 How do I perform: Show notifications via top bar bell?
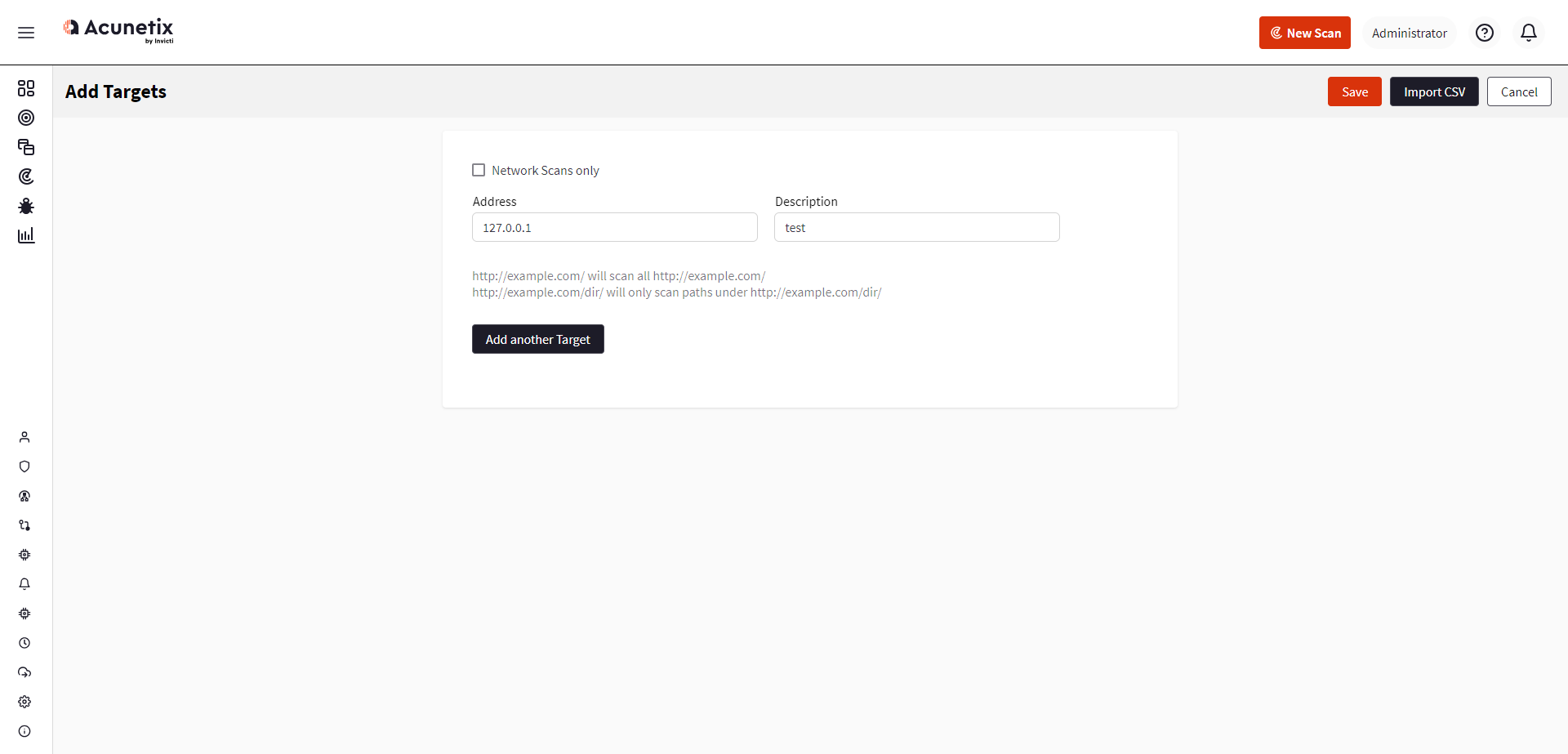coord(1529,33)
